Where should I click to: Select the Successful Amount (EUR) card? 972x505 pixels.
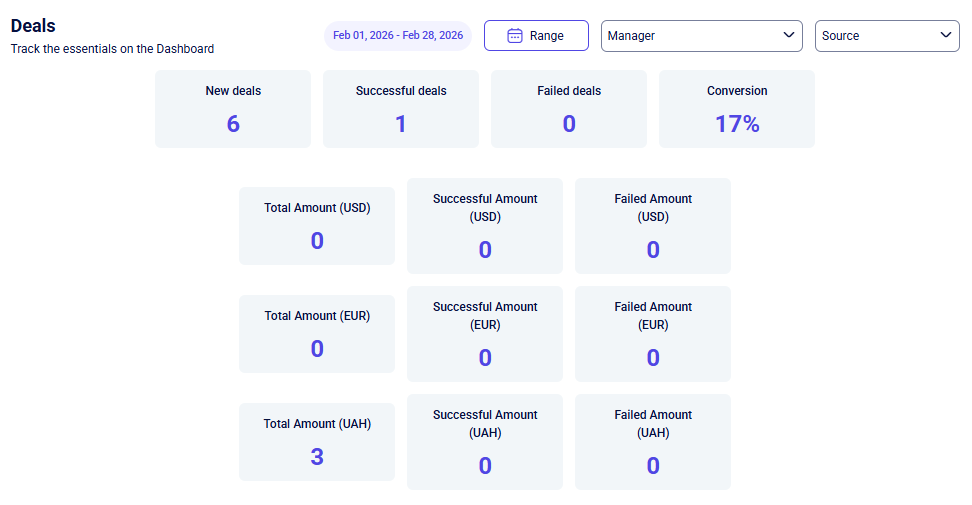pos(485,334)
